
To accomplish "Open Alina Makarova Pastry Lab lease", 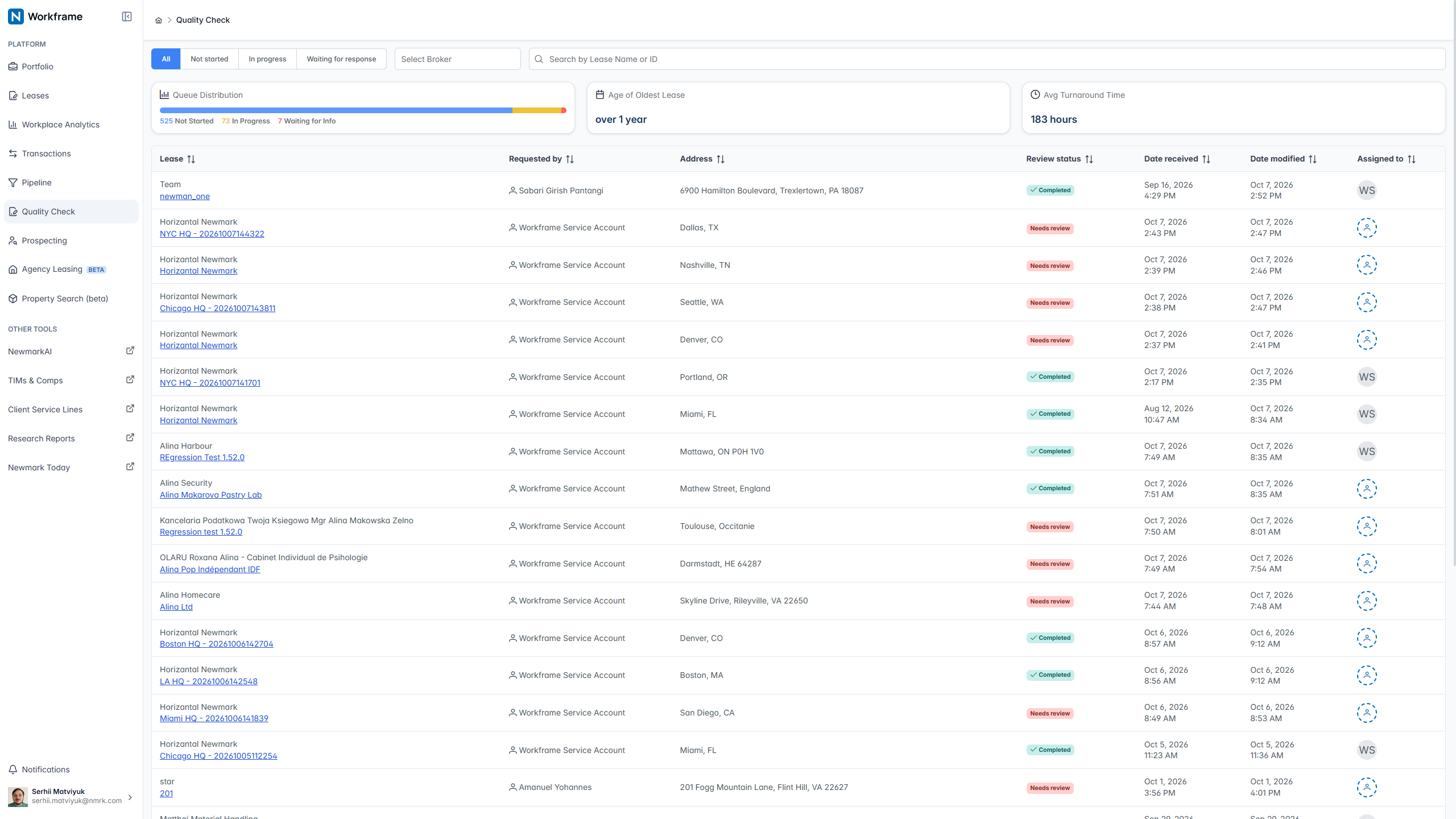I will click(211, 495).
